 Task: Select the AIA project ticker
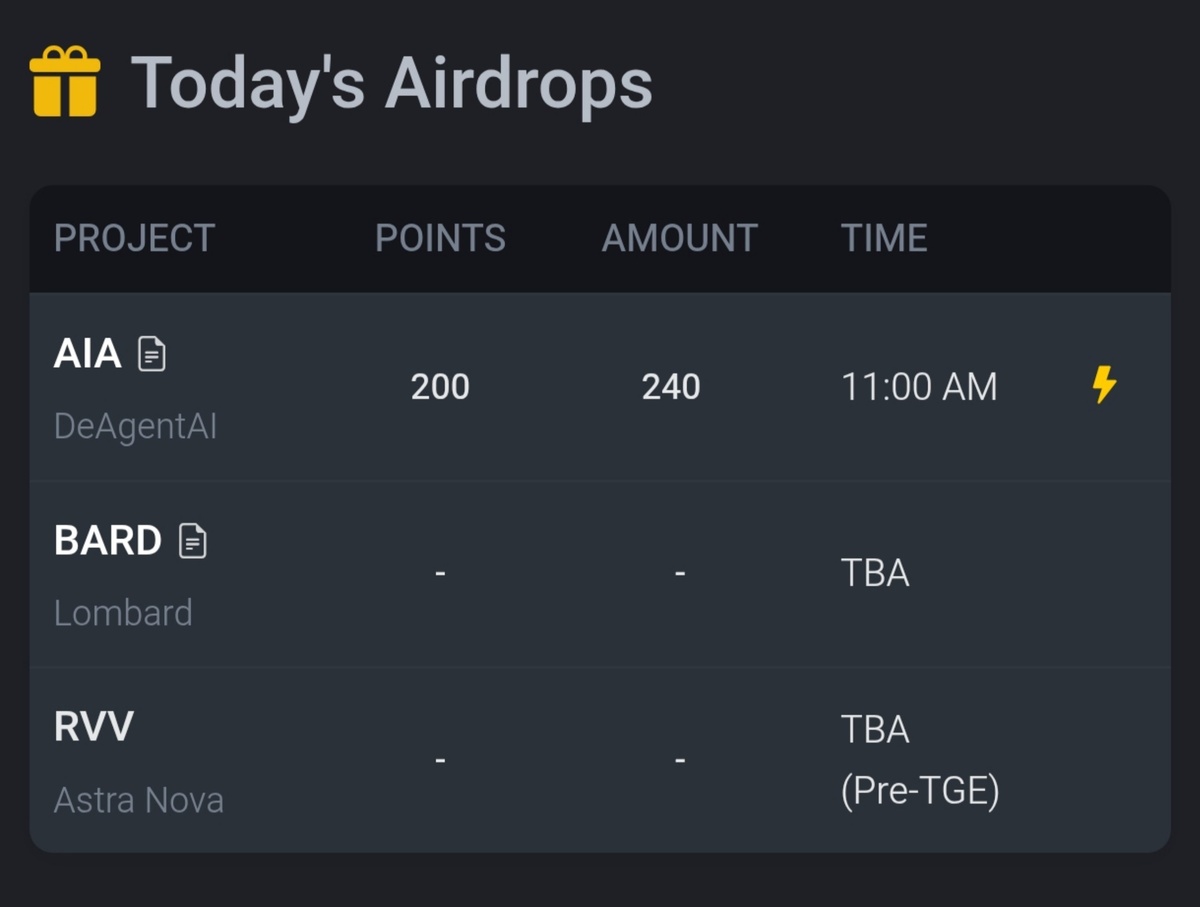point(88,354)
